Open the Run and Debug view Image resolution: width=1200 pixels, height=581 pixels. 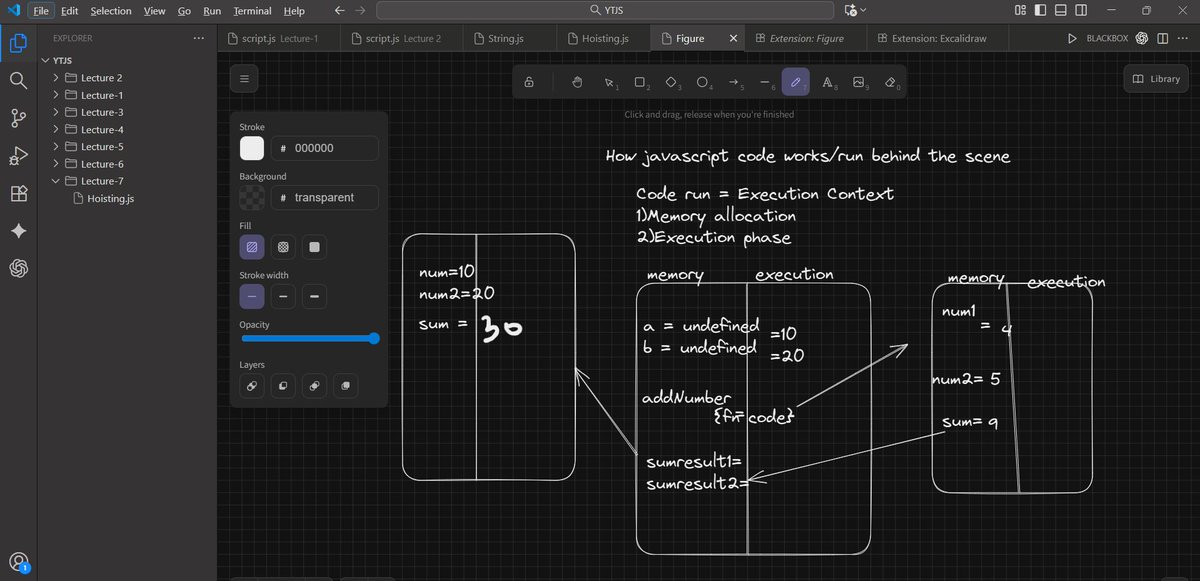[x=18, y=155]
